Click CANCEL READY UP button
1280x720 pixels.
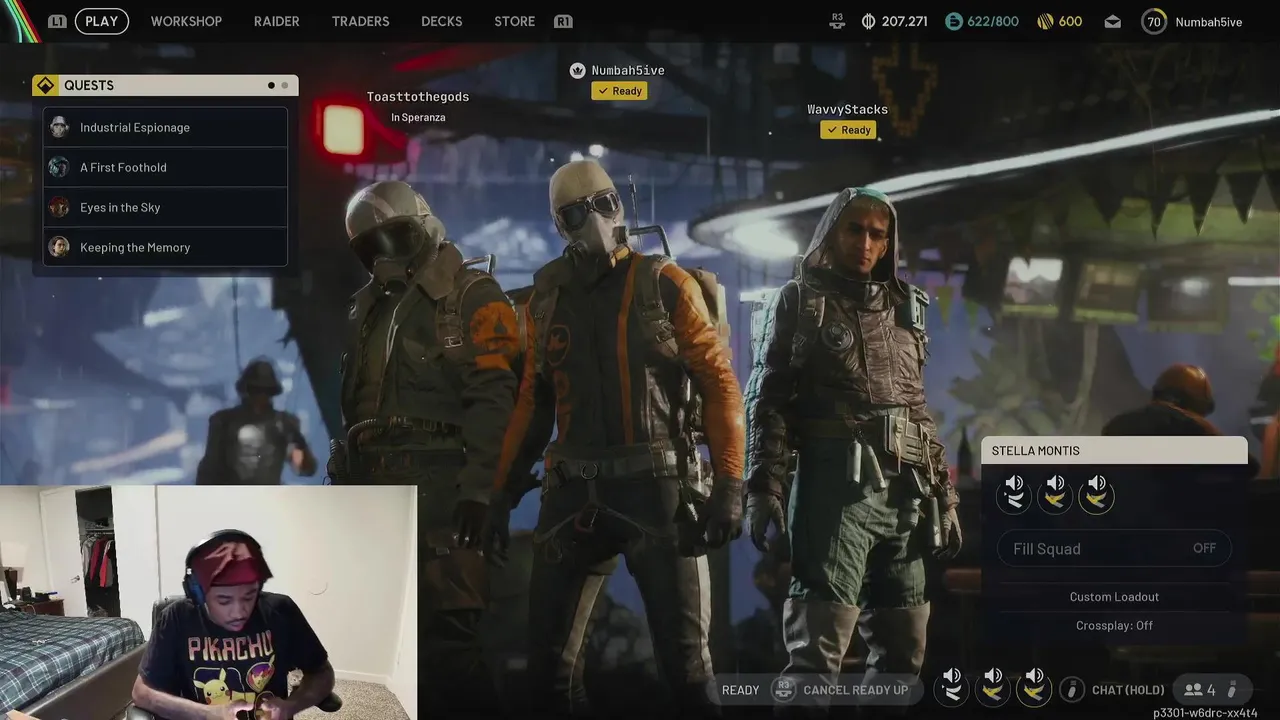(x=855, y=690)
